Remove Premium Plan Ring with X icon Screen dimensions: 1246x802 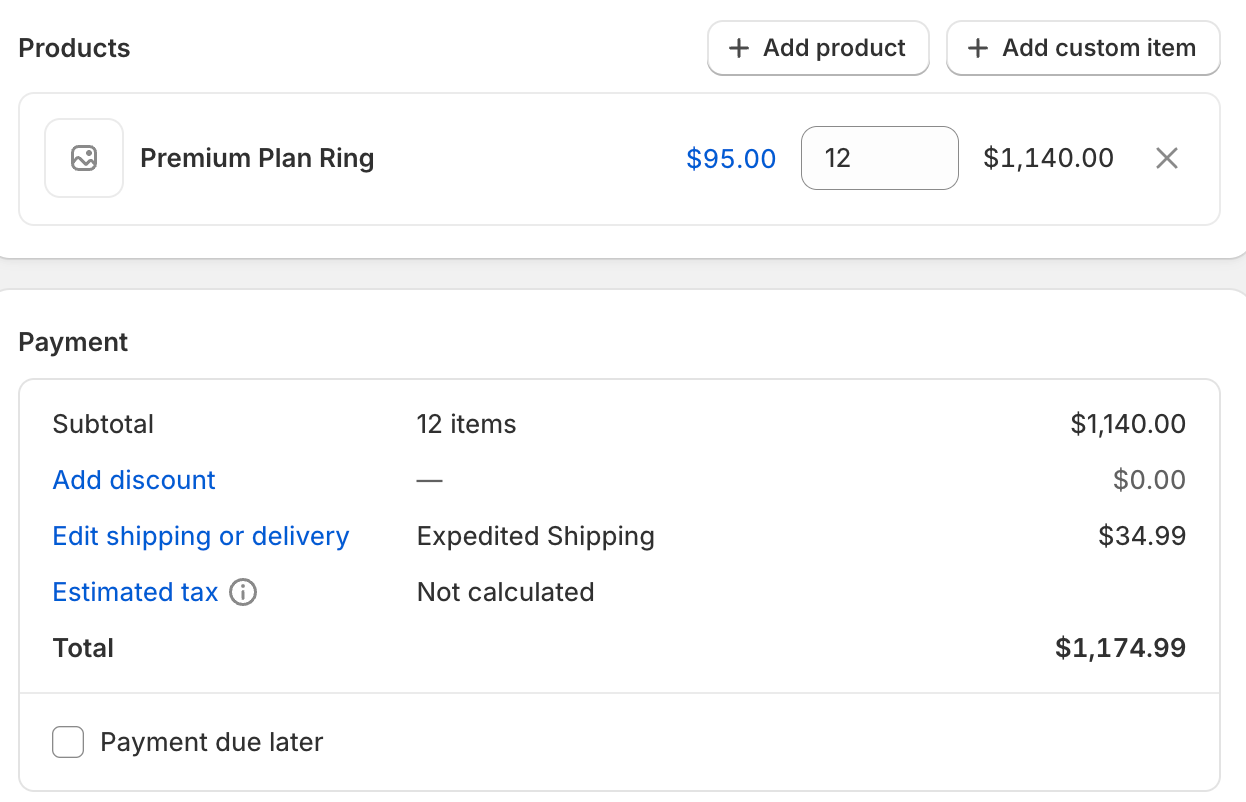click(1167, 158)
